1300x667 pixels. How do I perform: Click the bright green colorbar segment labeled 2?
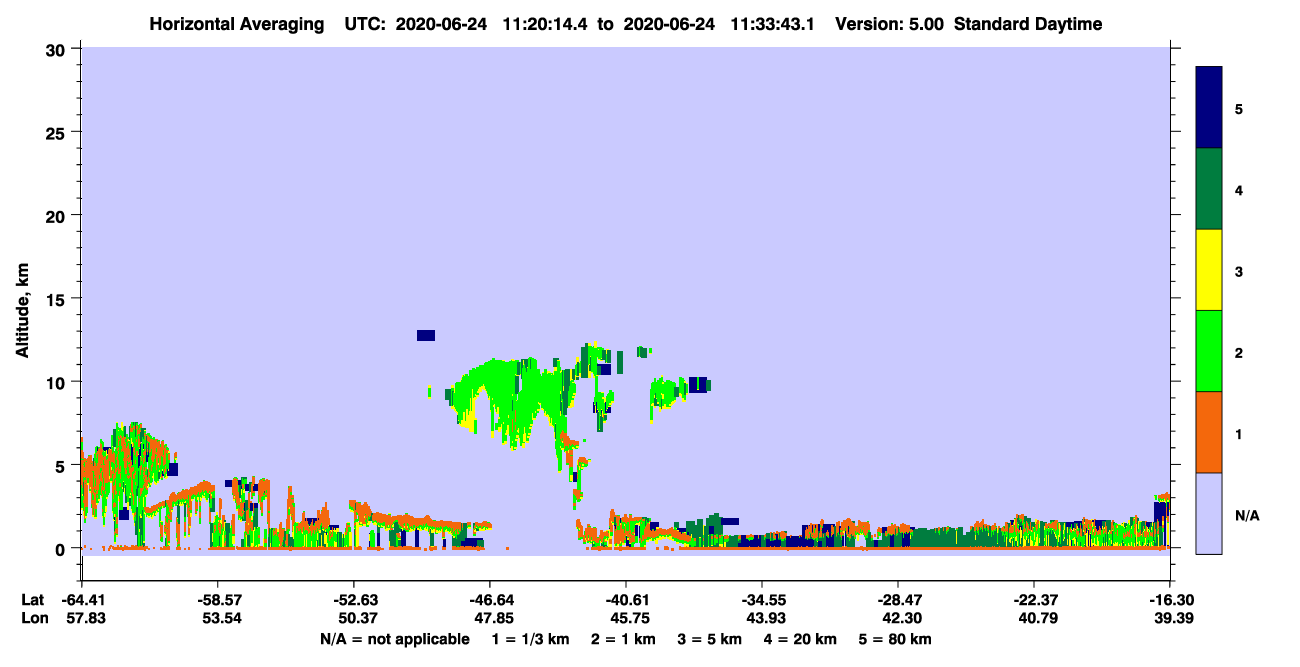1209,351
